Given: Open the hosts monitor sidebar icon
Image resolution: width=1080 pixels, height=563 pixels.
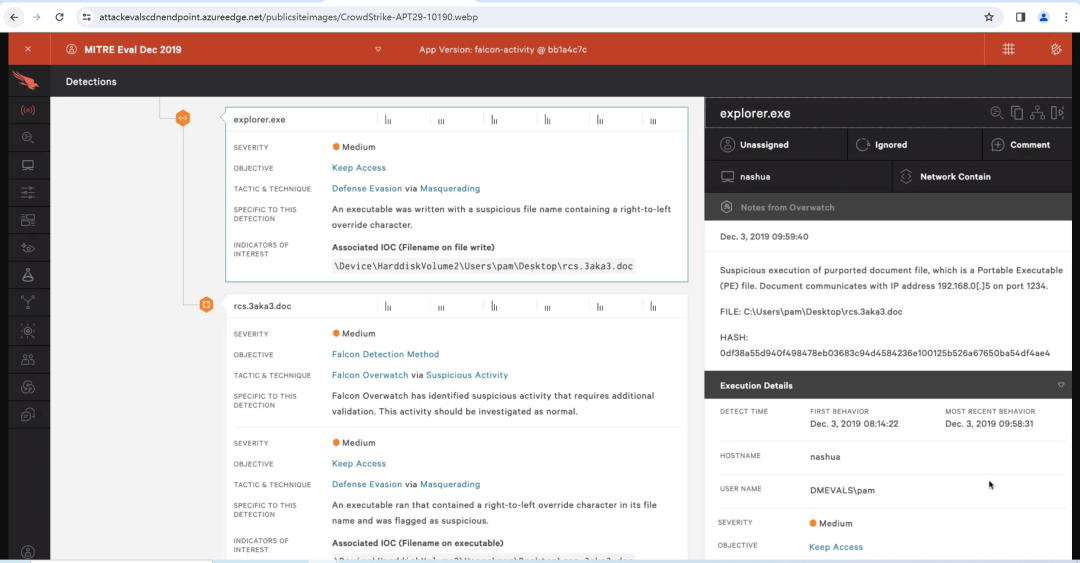Looking at the screenshot, I should (x=28, y=165).
